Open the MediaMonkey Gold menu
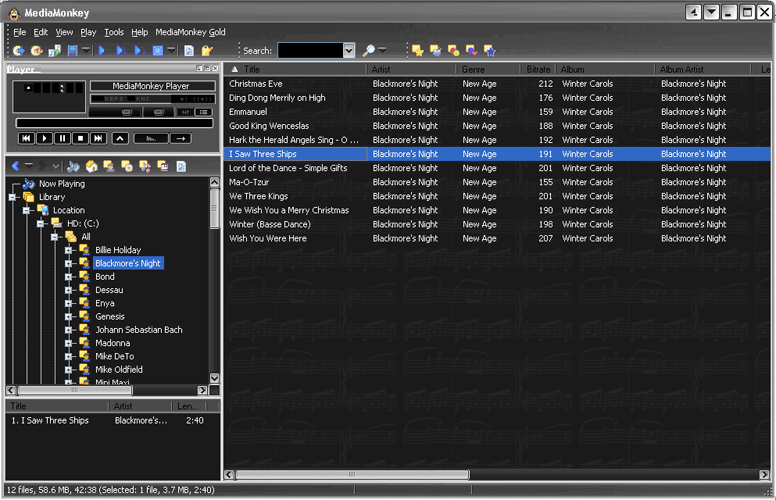This screenshot has height=500, width=776. coord(190,32)
